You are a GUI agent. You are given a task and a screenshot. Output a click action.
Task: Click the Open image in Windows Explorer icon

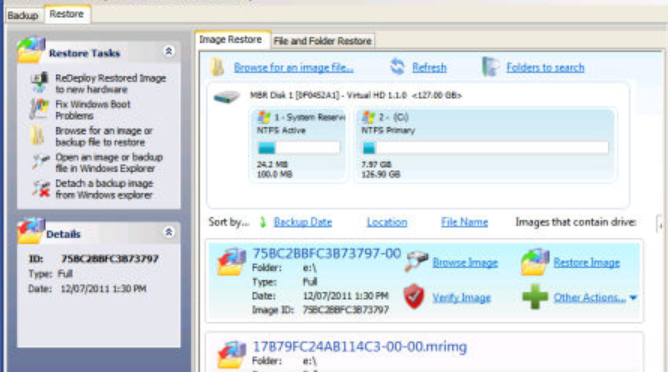[40, 162]
